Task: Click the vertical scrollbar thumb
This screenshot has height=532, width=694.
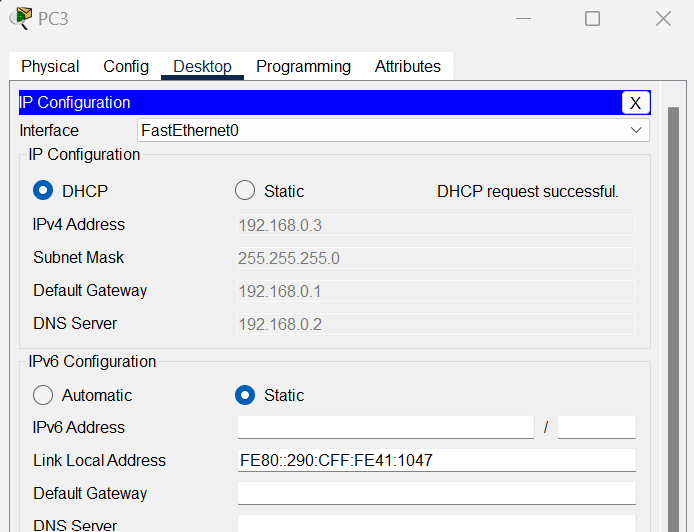Action: [673, 319]
